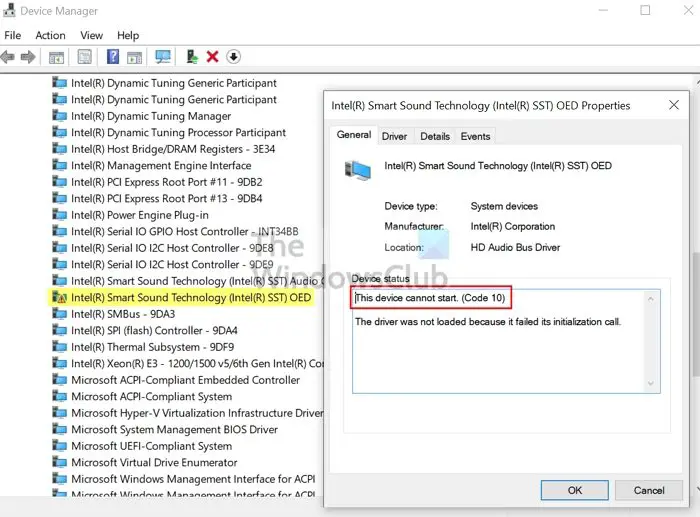Click device icon beside Intel(R) SMBus - 9DA3
This screenshot has width=700, height=517.
pyautogui.click(x=59, y=314)
